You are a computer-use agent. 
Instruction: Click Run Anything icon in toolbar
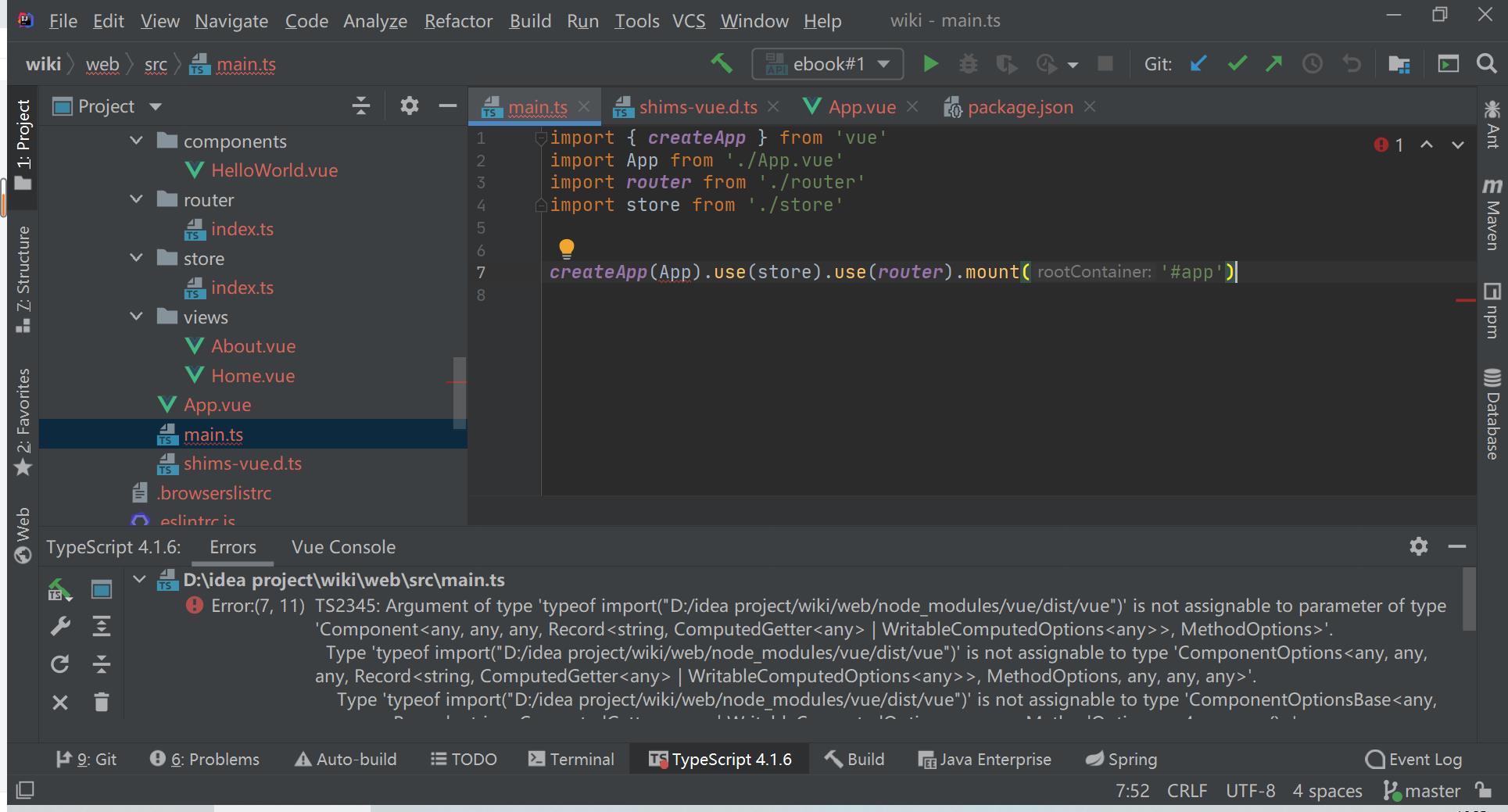tap(1448, 64)
